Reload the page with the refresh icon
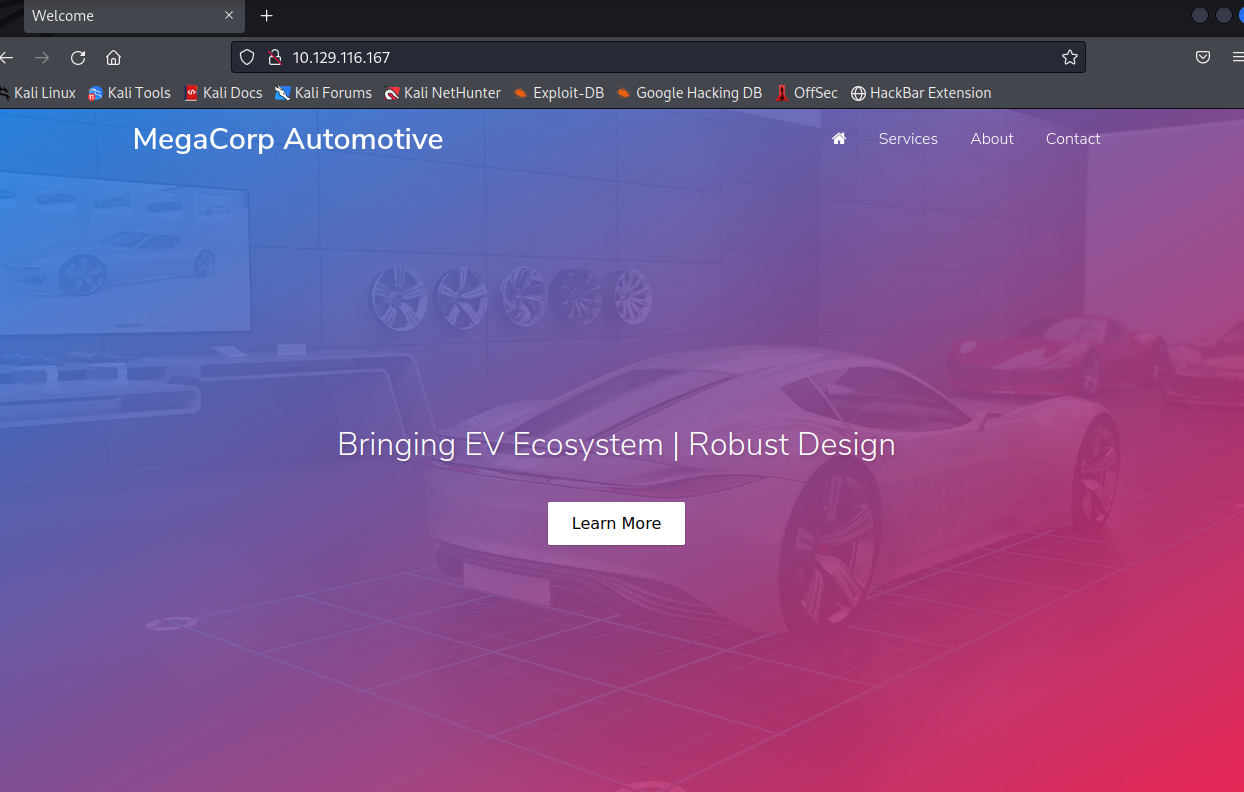Image resolution: width=1244 pixels, height=792 pixels. pos(78,57)
